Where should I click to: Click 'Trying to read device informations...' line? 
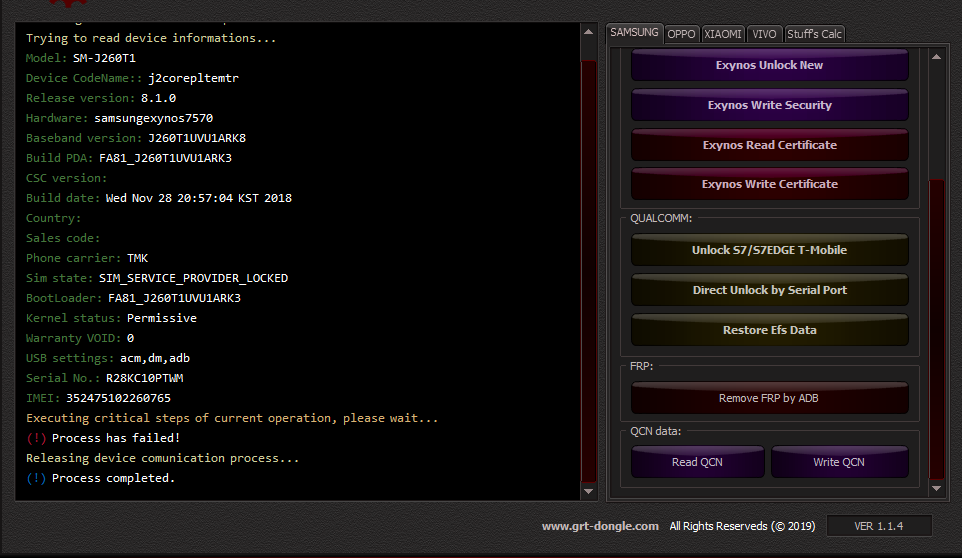[x=151, y=38]
